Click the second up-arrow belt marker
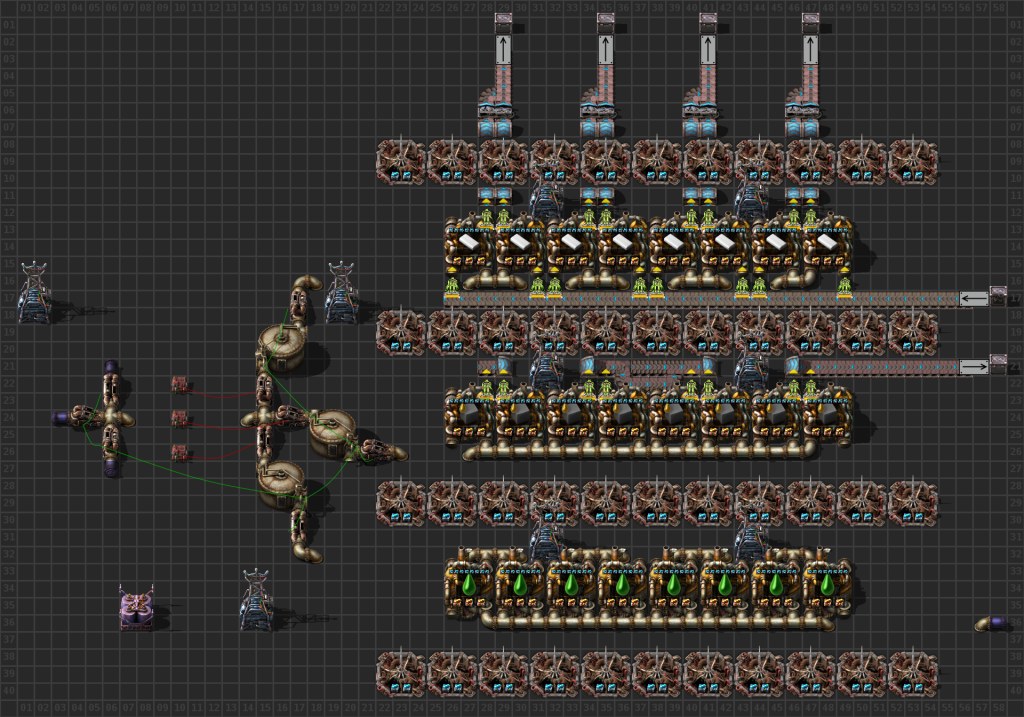 [605, 50]
